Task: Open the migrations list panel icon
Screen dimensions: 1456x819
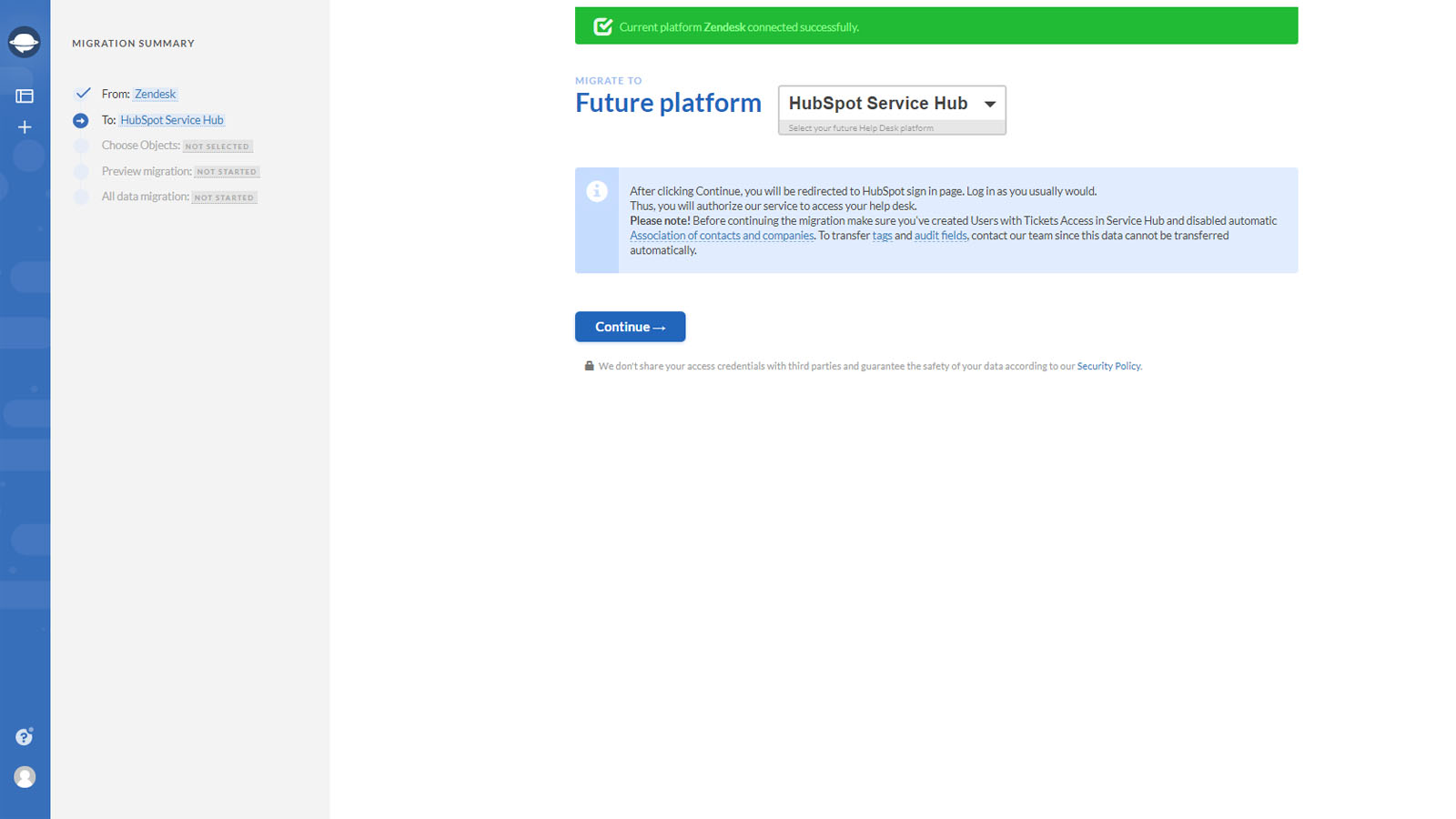Action: click(x=25, y=96)
